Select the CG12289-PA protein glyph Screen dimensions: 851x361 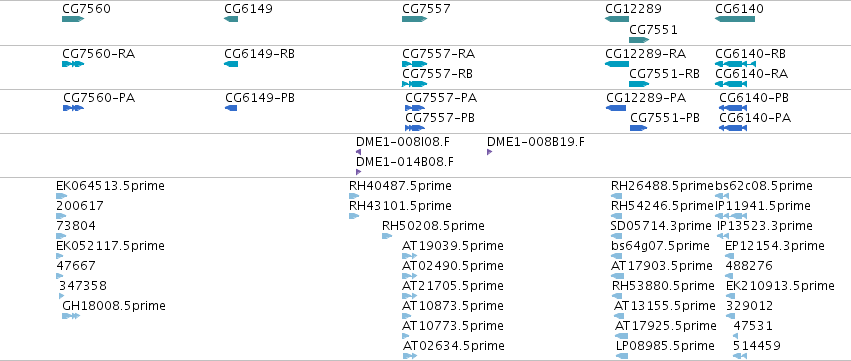[616, 108]
